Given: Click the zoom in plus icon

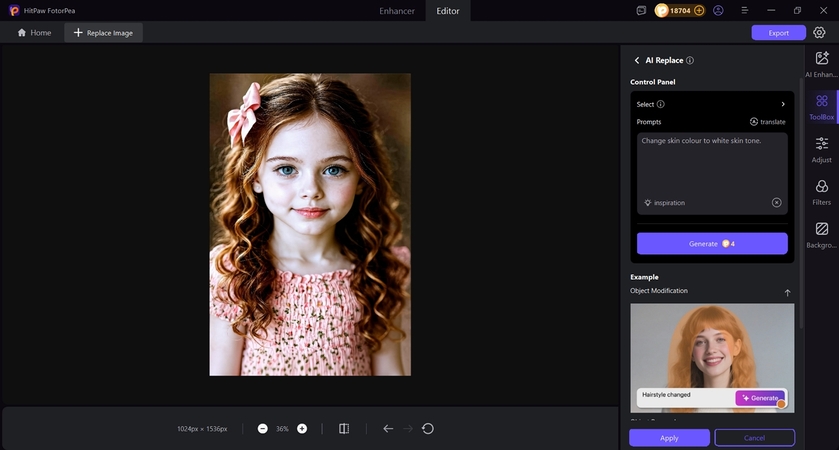Looking at the screenshot, I should point(302,429).
